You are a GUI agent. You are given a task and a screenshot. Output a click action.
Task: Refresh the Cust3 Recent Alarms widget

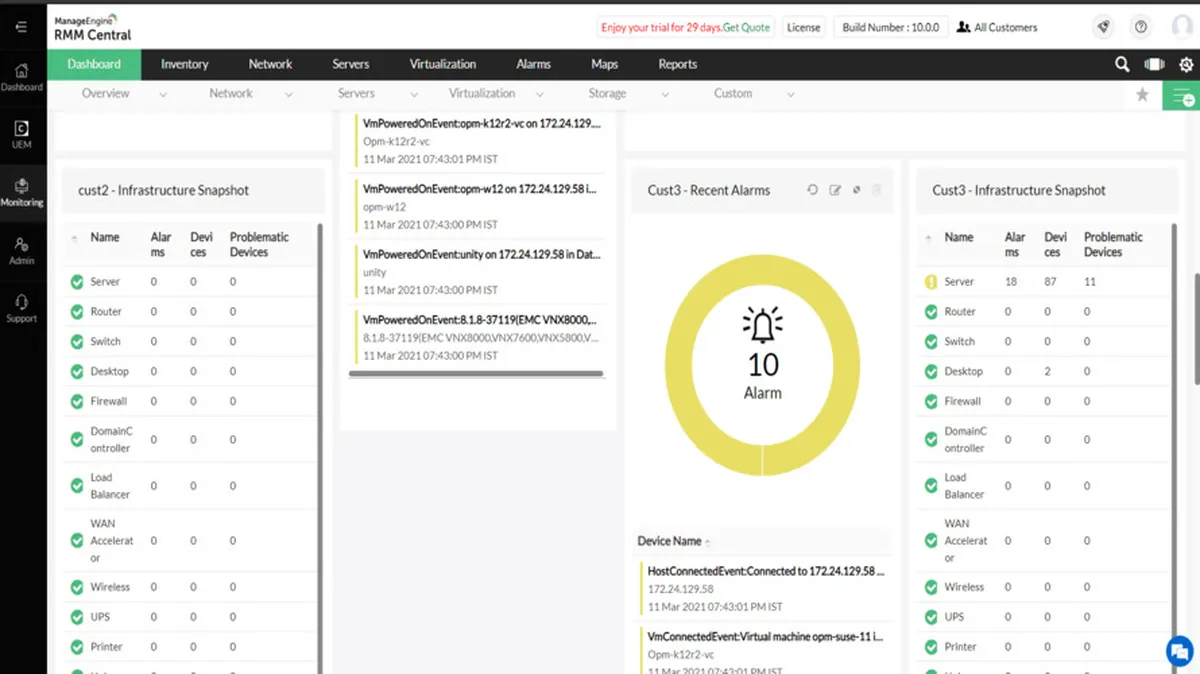click(813, 190)
